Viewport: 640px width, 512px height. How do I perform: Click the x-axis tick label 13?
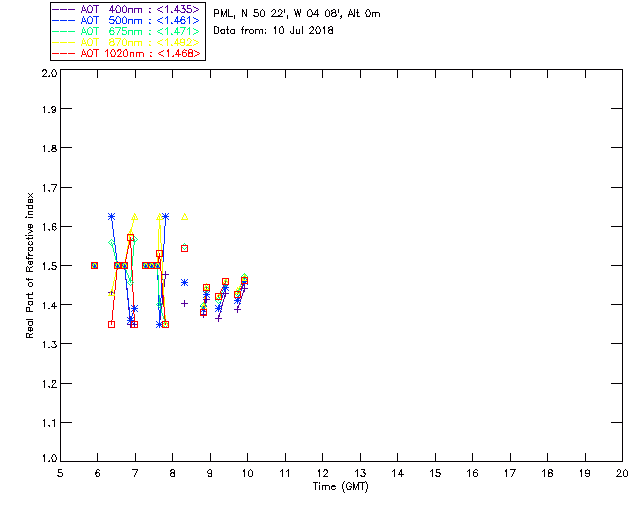click(360, 473)
